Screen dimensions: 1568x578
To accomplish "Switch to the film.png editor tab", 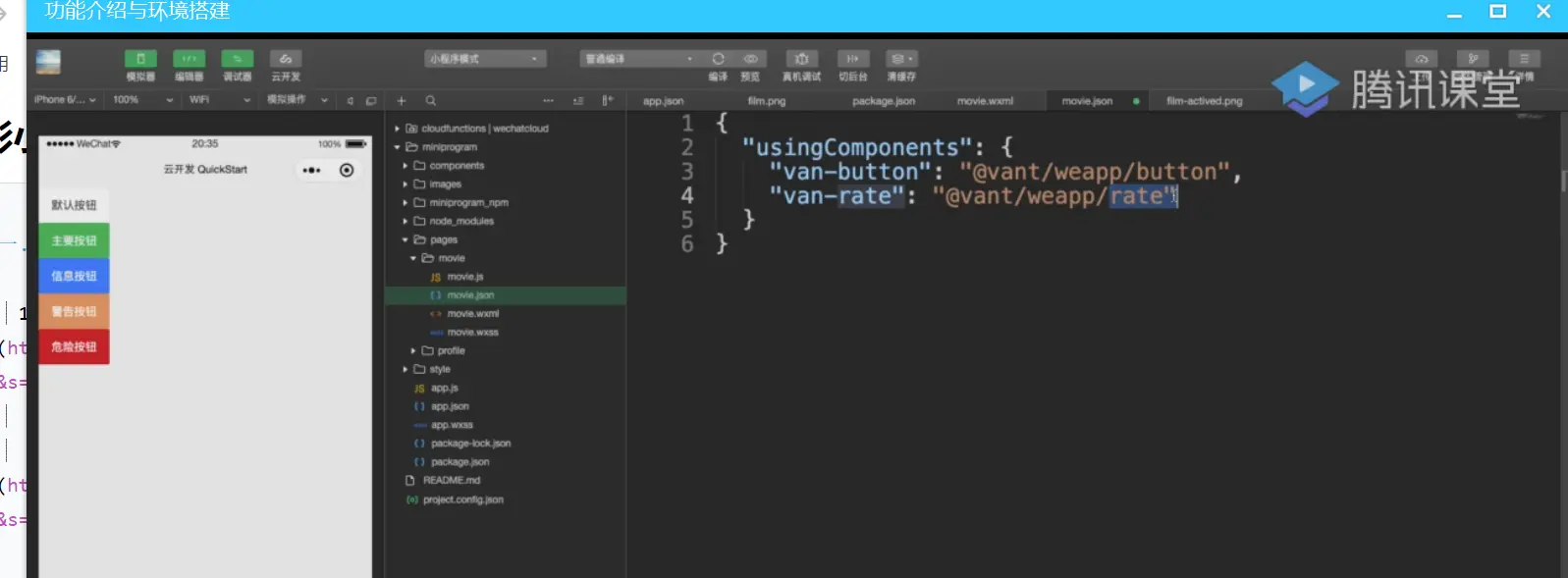I will [x=767, y=101].
